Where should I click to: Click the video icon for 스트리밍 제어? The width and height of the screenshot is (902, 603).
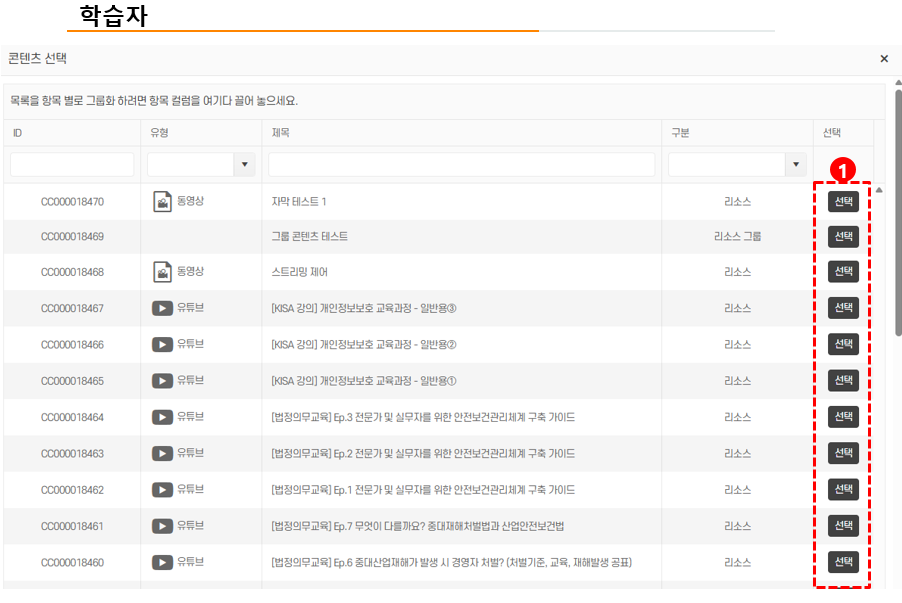coord(162,272)
